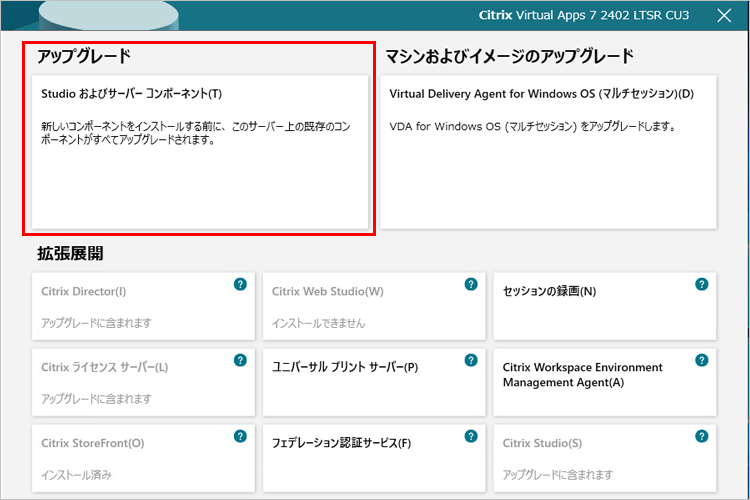Viewport: 750px width, 500px height.
Task: Click help icon on Citrix Studio tile
Action: [702, 437]
